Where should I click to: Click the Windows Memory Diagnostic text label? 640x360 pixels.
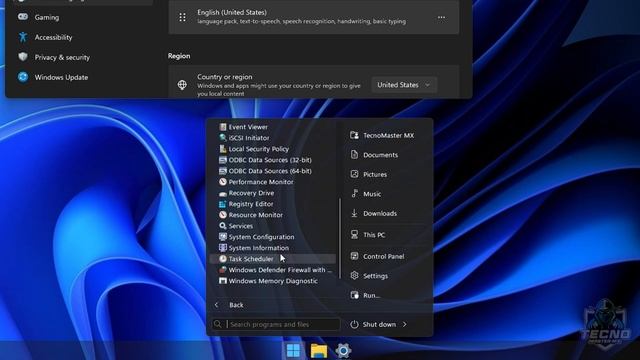[273, 281]
